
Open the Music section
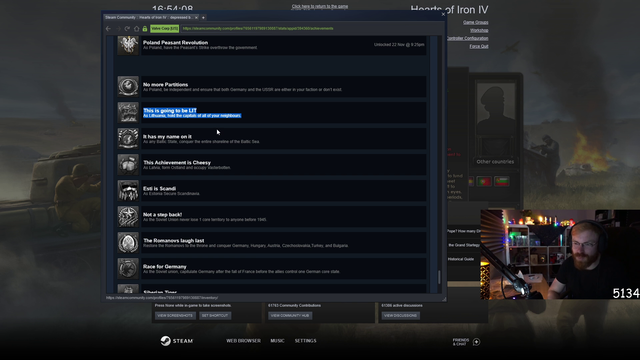click(x=277, y=340)
